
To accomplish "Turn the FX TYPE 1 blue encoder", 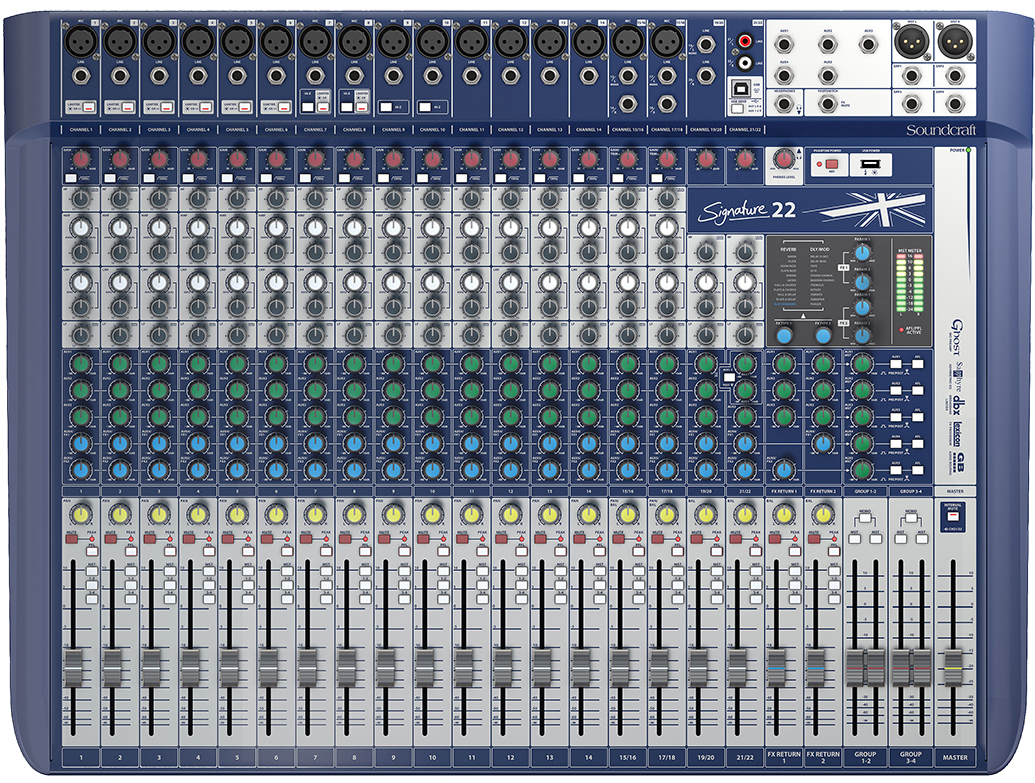I will [x=784, y=336].
